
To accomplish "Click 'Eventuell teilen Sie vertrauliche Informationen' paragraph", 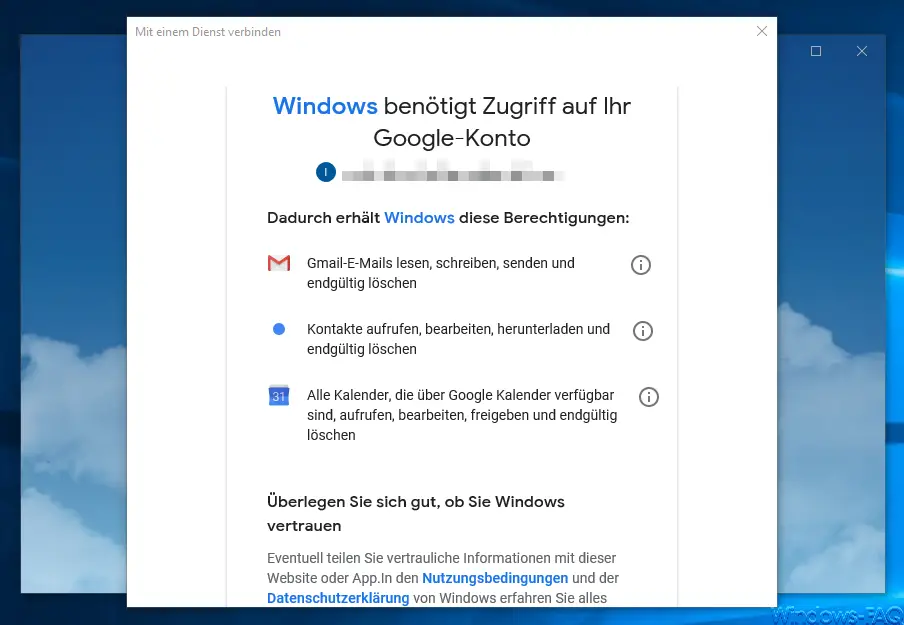I will pos(443,578).
